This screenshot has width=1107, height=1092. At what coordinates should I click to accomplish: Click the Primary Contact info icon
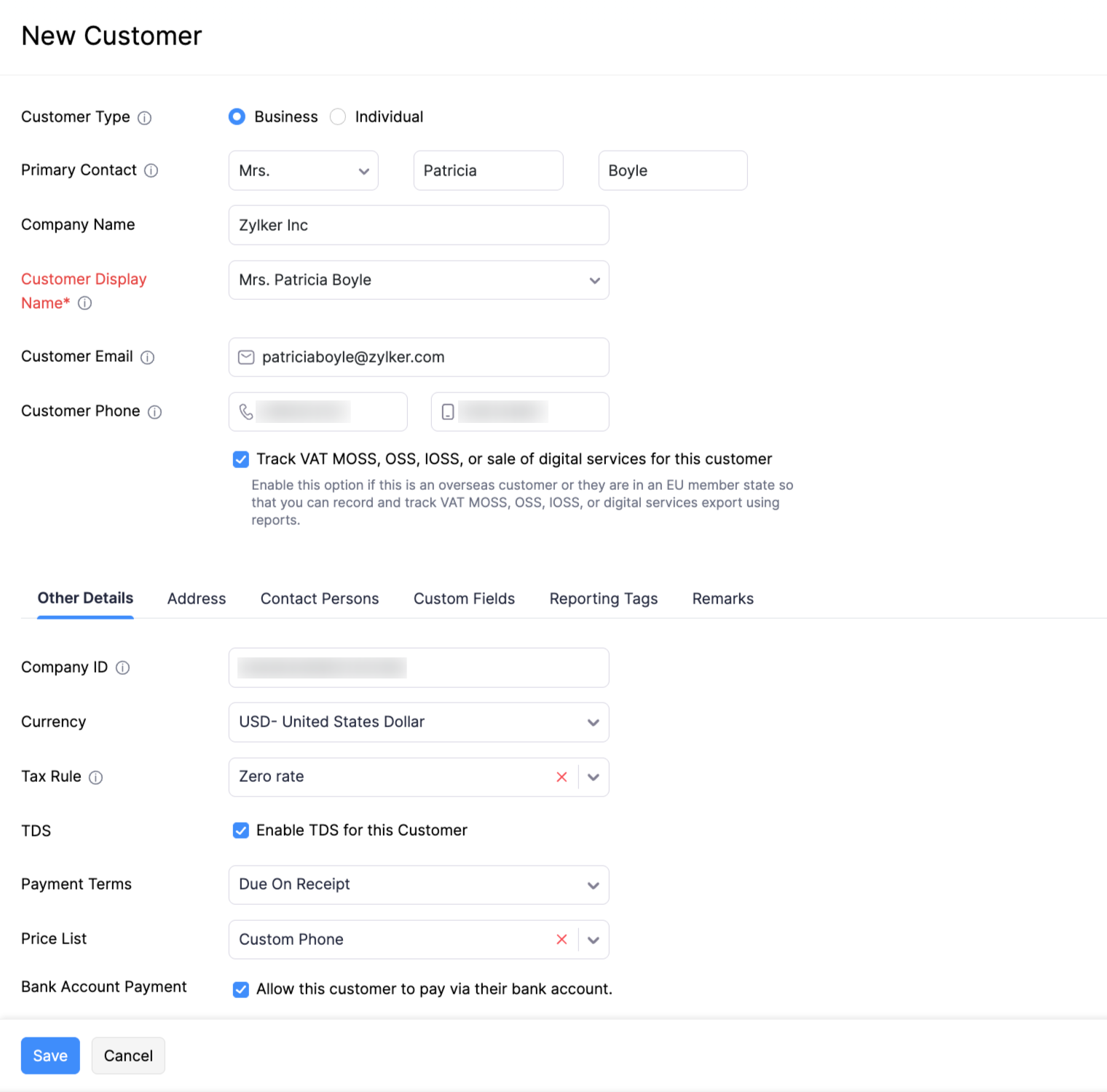coord(151,170)
